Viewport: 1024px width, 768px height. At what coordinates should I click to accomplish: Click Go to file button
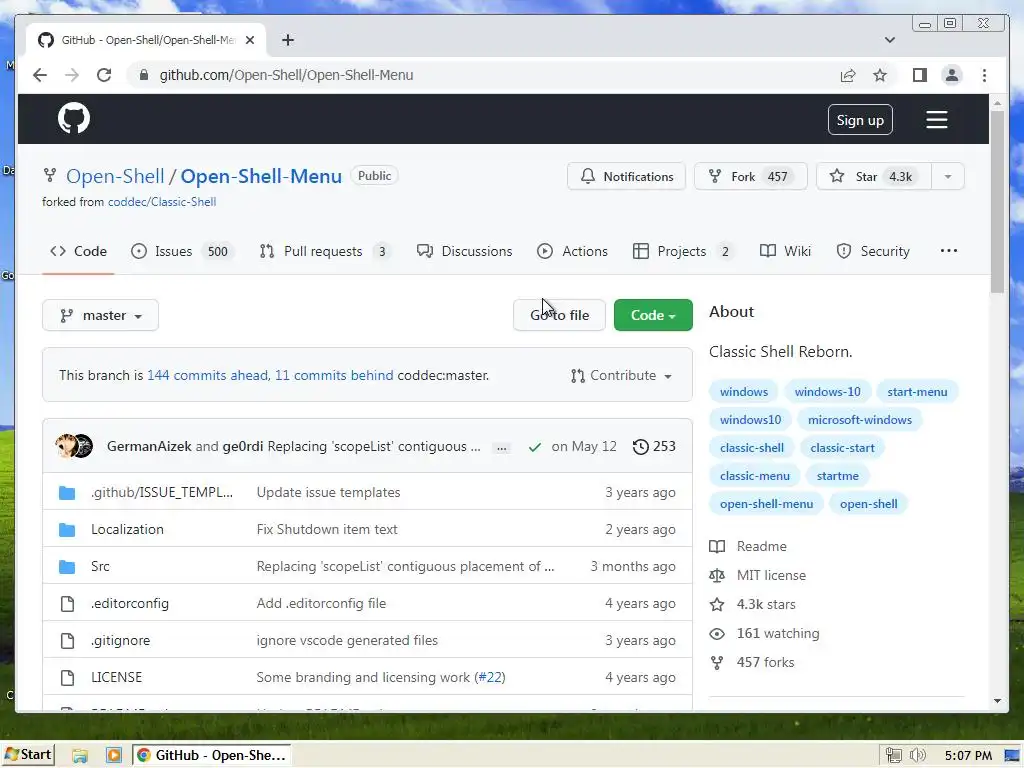point(559,315)
